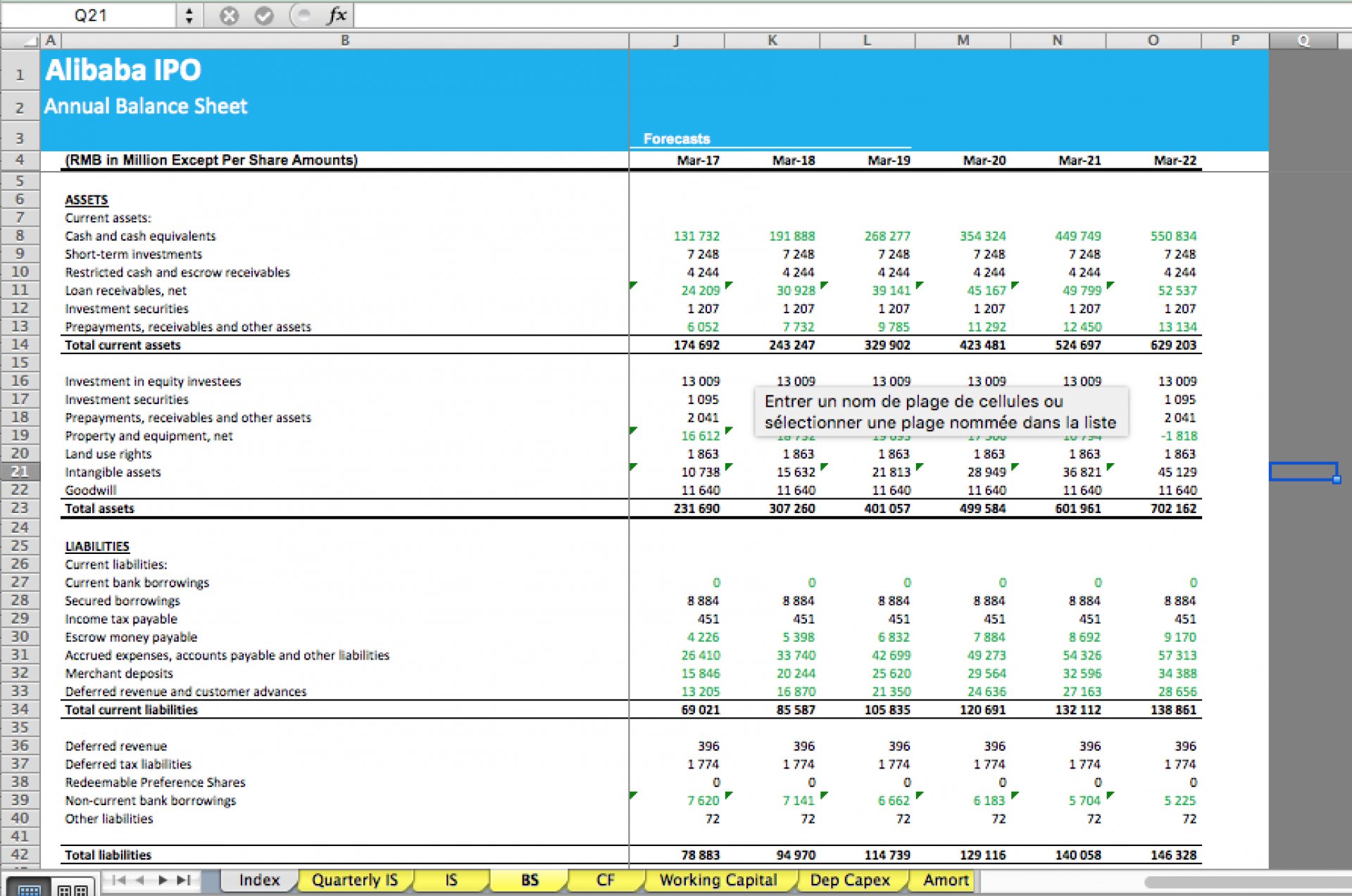The width and height of the screenshot is (1352, 896).
Task: Go to last sheet tab arrow
Action: point(184,880)
